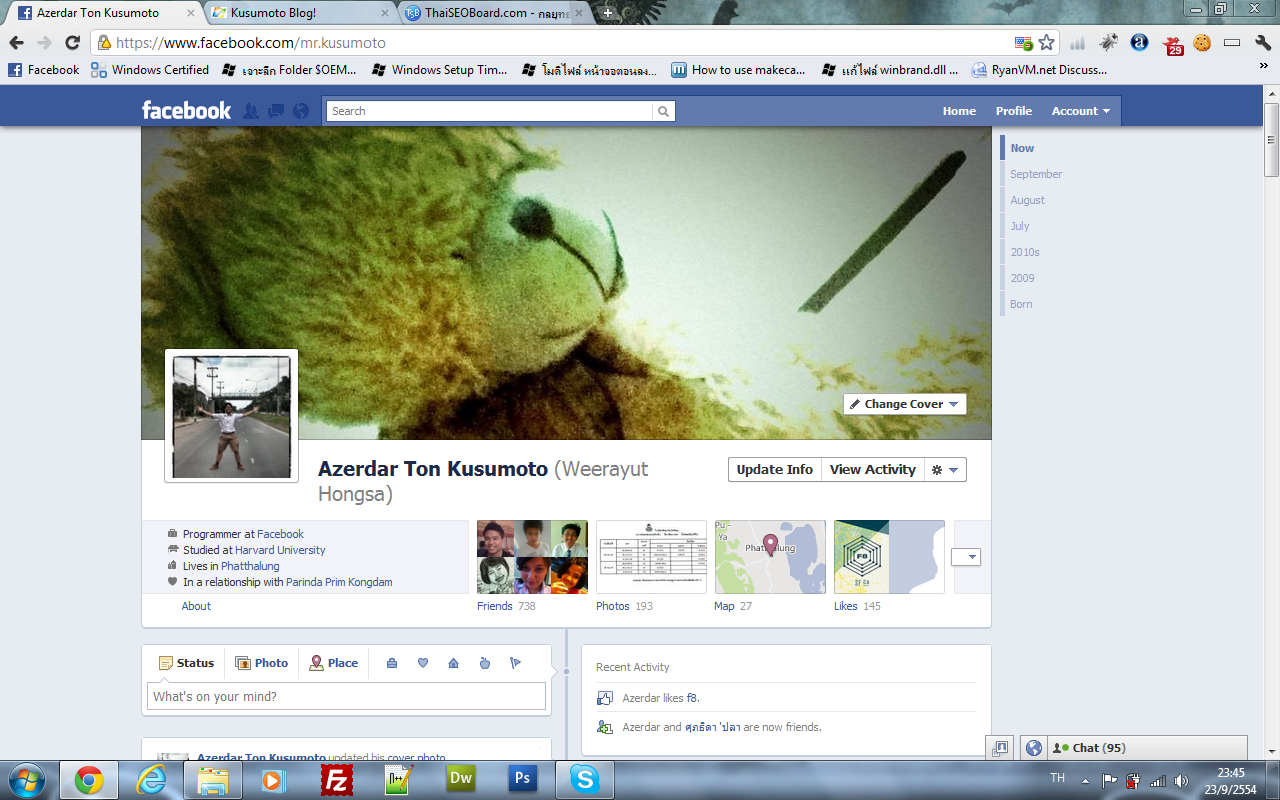Screen dimensions: 1280x800
Task: Open the Windows Certified bookmark
Action: point(149,70)
